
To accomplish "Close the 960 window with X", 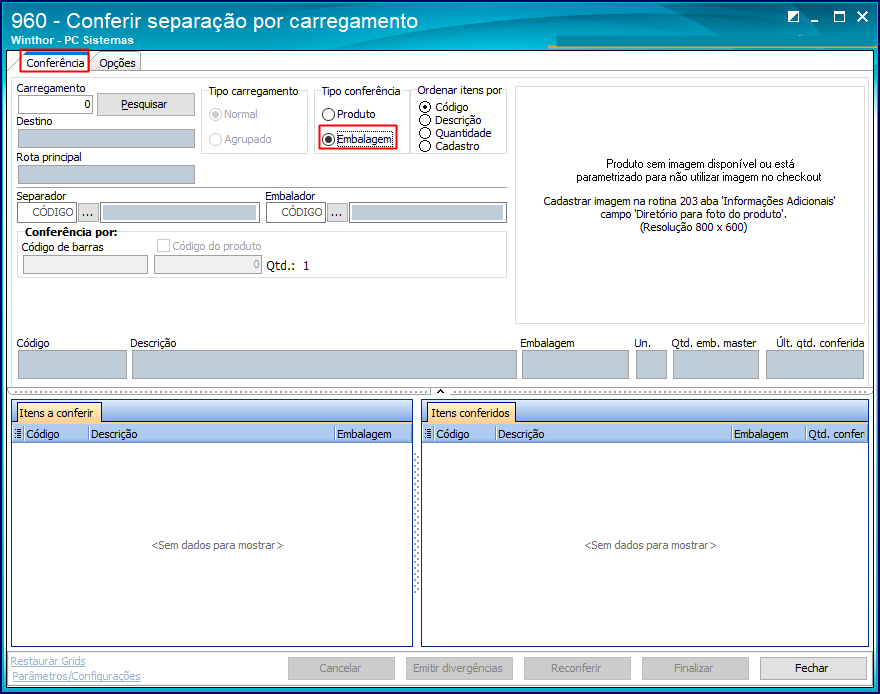I will coord(863,17).
